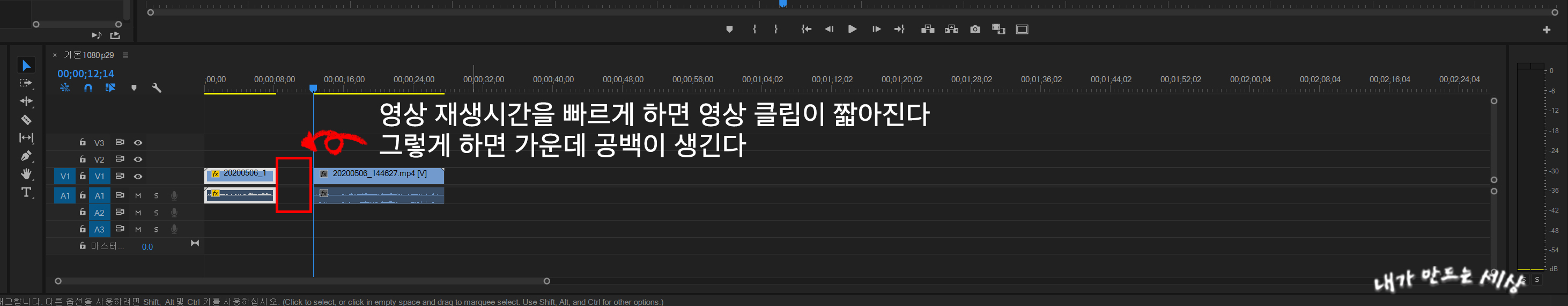Hide V3 track output eye
Viewport: 1568px width, 306px height.
(x=138, y=143)
